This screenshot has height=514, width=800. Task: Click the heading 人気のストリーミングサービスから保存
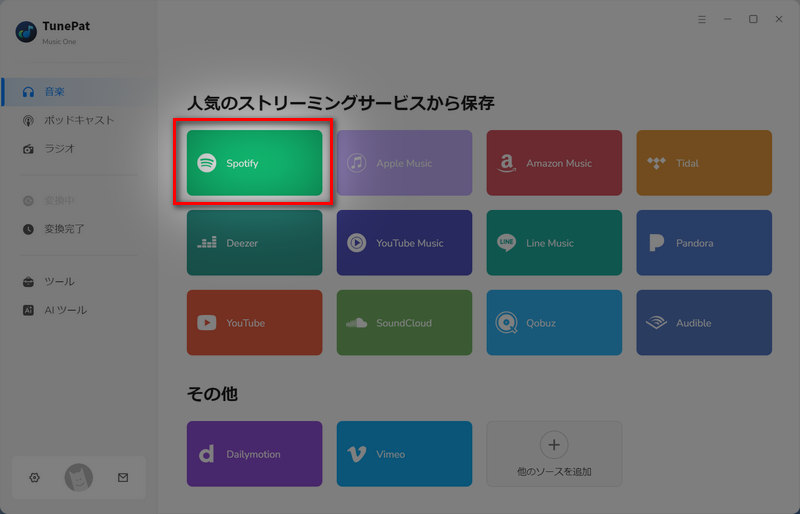(340, 103)
